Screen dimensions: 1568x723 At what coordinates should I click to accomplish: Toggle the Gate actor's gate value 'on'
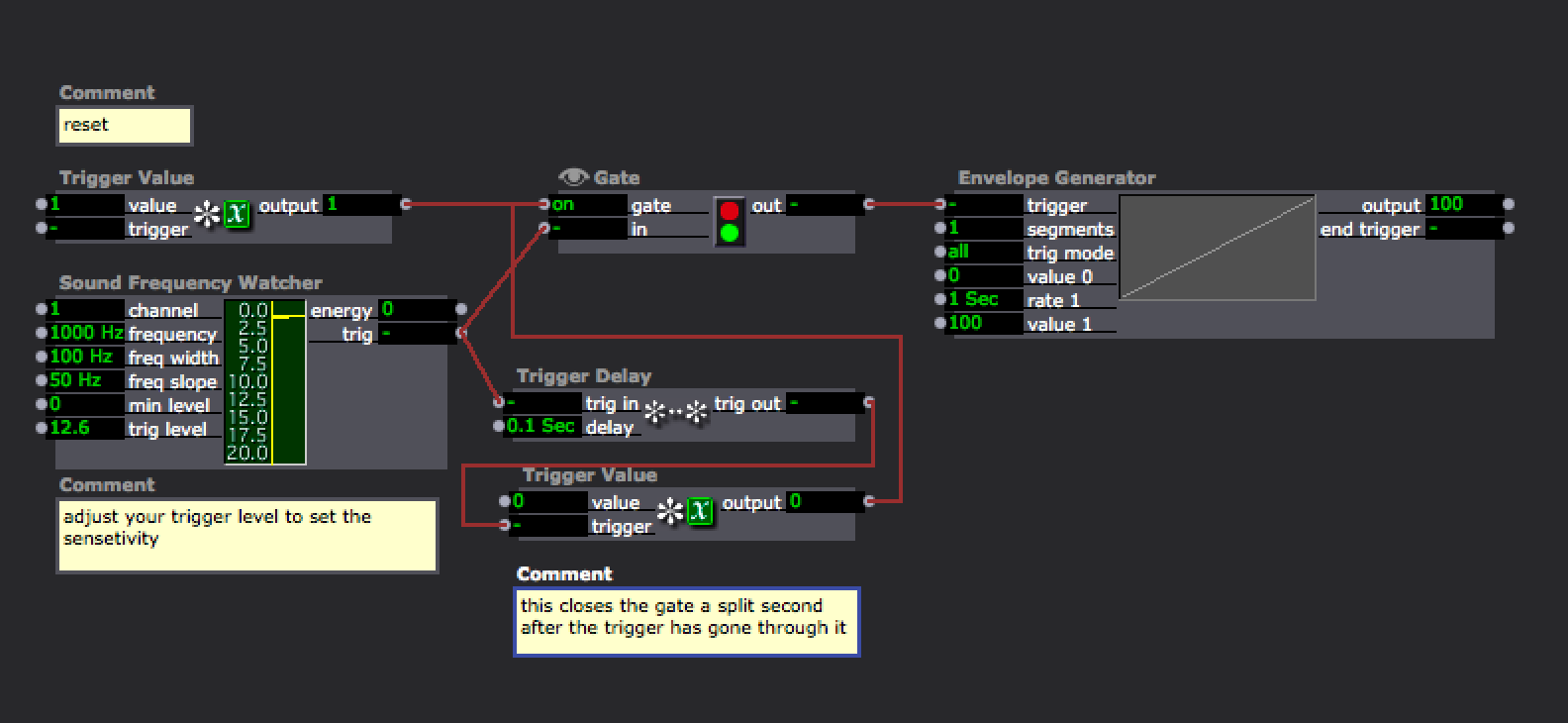588,205
